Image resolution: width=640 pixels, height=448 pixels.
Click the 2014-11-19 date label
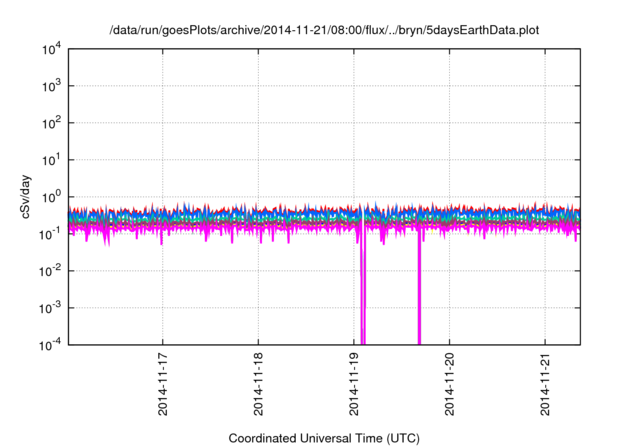tap(353, 384)
